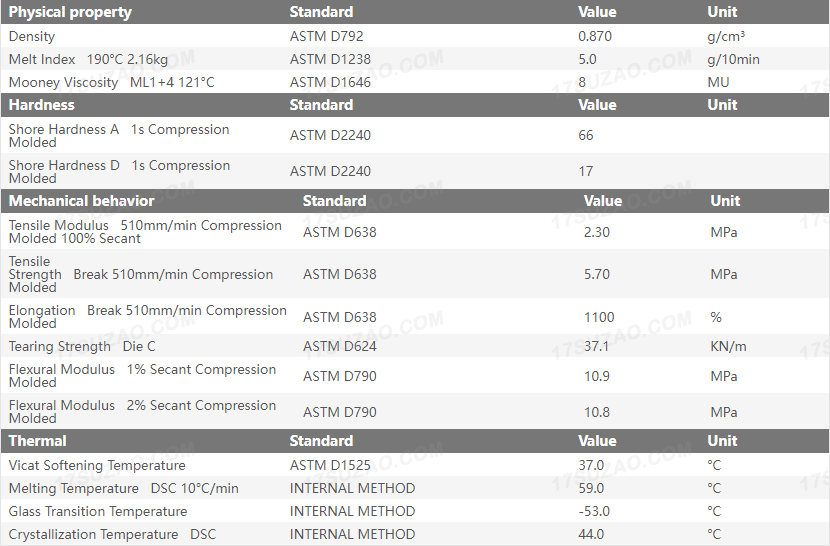Click the ASTM D1646 standard cell
Image resolution: width=830 pixels, height=546 pixels.
pyautogui.click(x=330, y=82)
